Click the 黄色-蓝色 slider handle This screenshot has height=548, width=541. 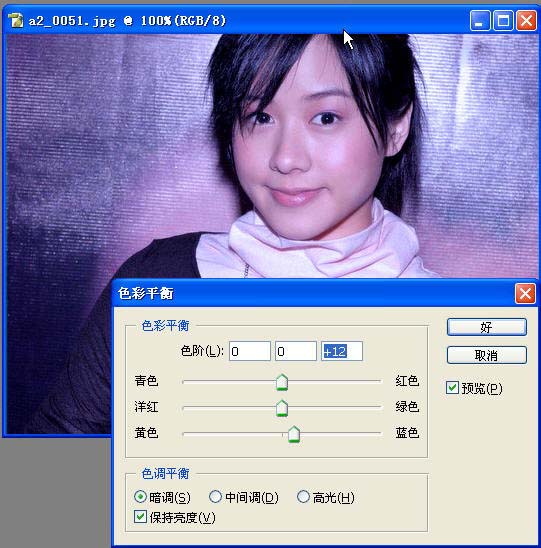coord(294,434)
